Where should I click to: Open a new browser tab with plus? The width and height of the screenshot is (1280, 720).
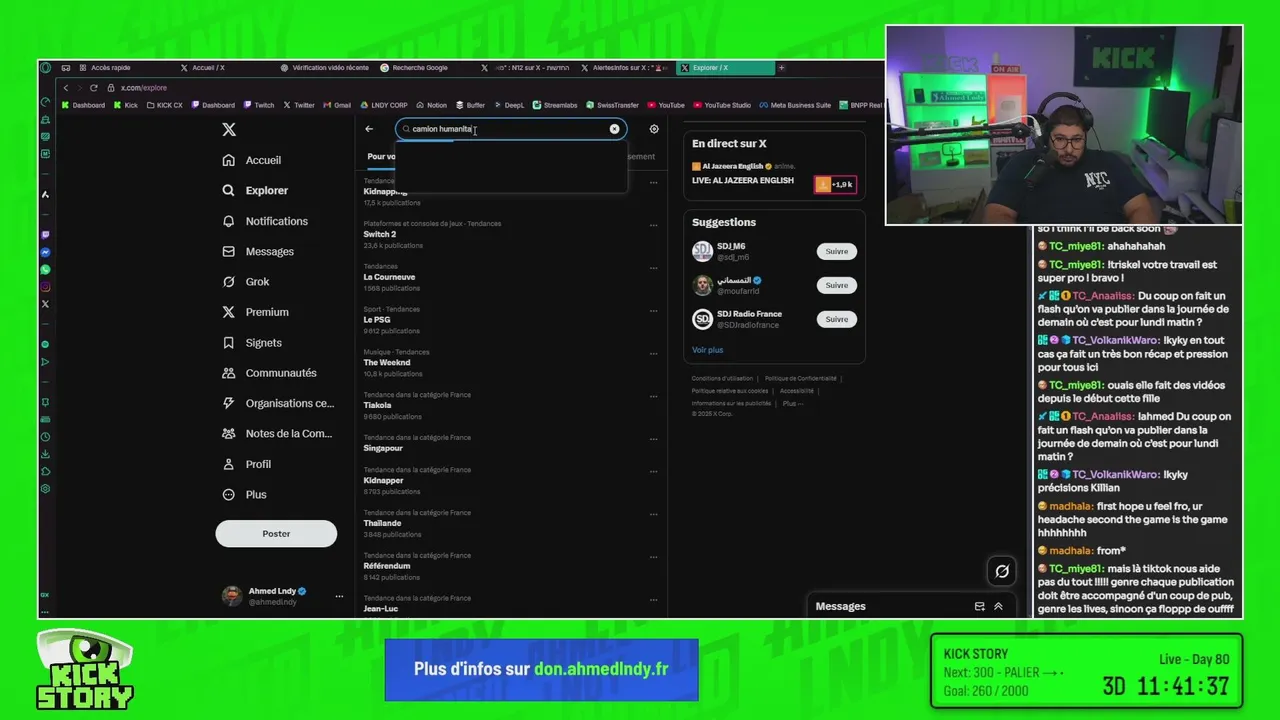click(x=782, y=68)
